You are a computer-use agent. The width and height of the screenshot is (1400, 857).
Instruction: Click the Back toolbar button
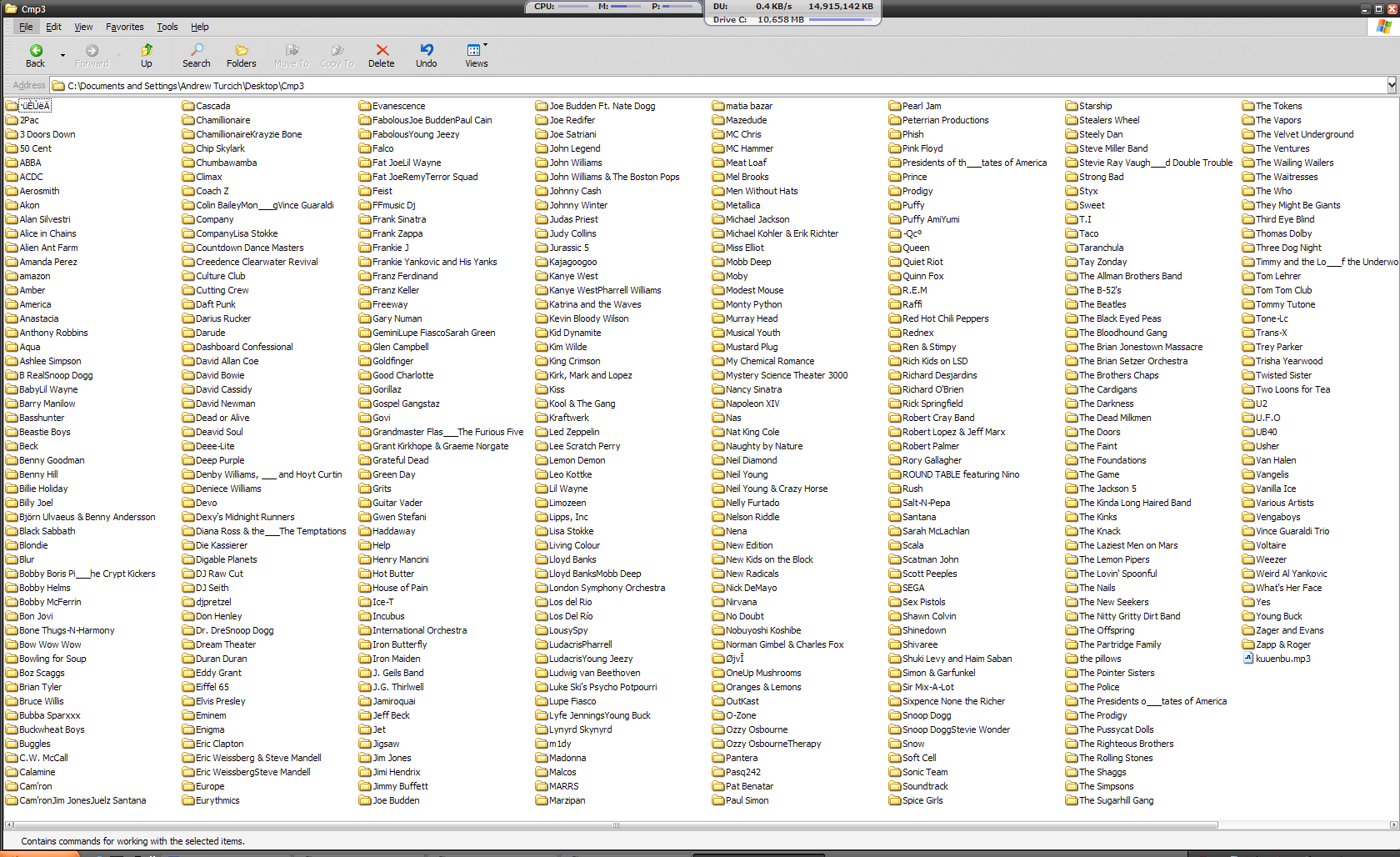point(35,56)
